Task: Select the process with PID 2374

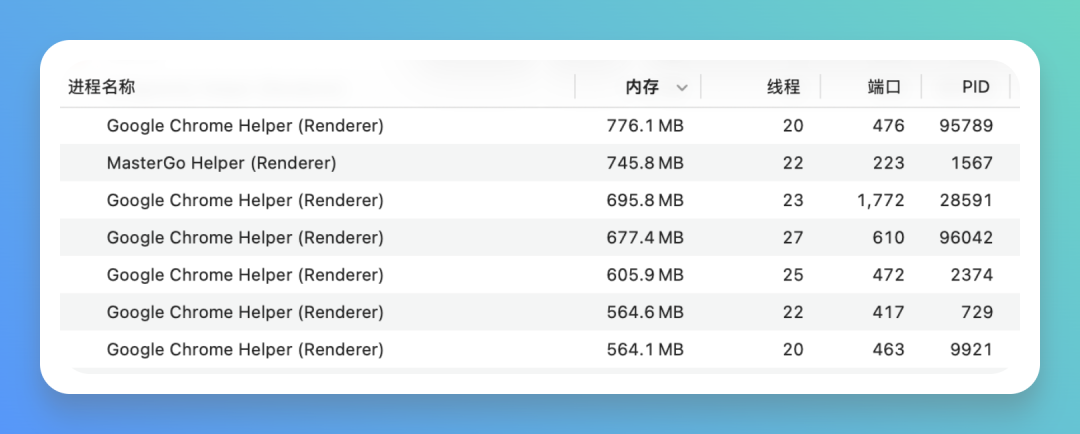Action: [539, 275]
